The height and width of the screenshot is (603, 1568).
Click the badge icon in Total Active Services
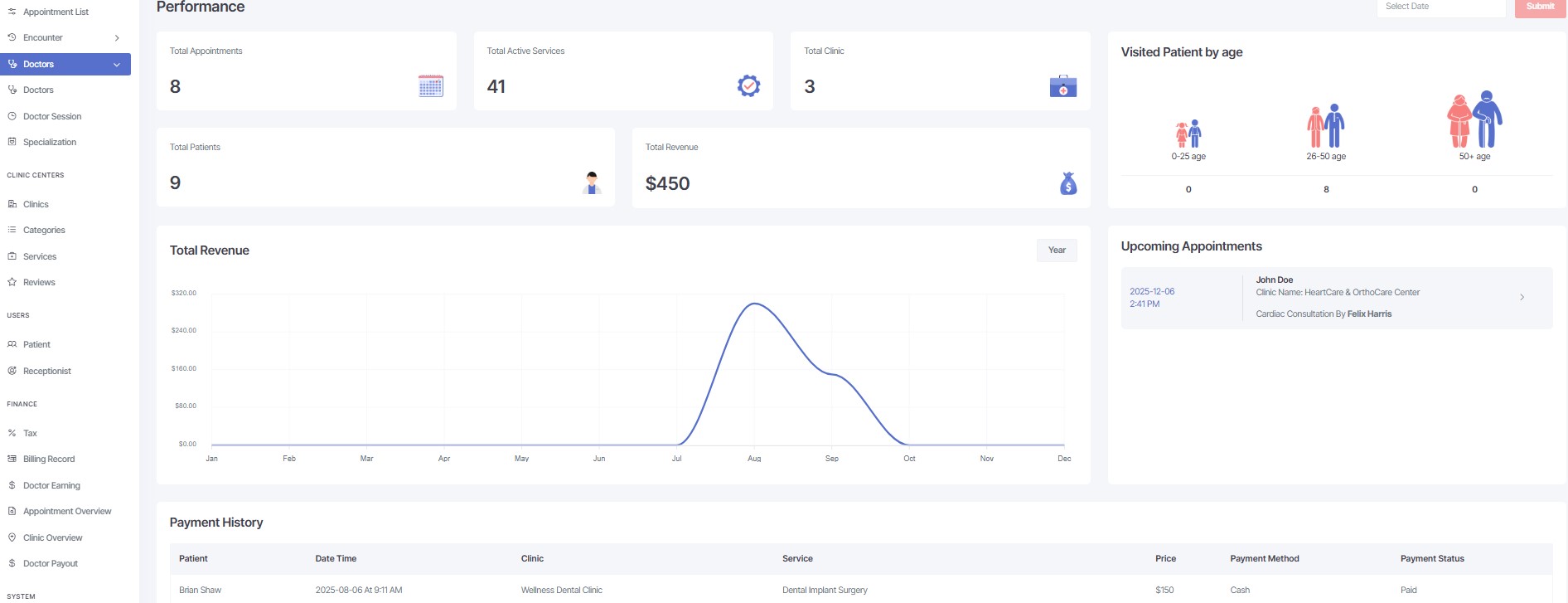[748, 85]
